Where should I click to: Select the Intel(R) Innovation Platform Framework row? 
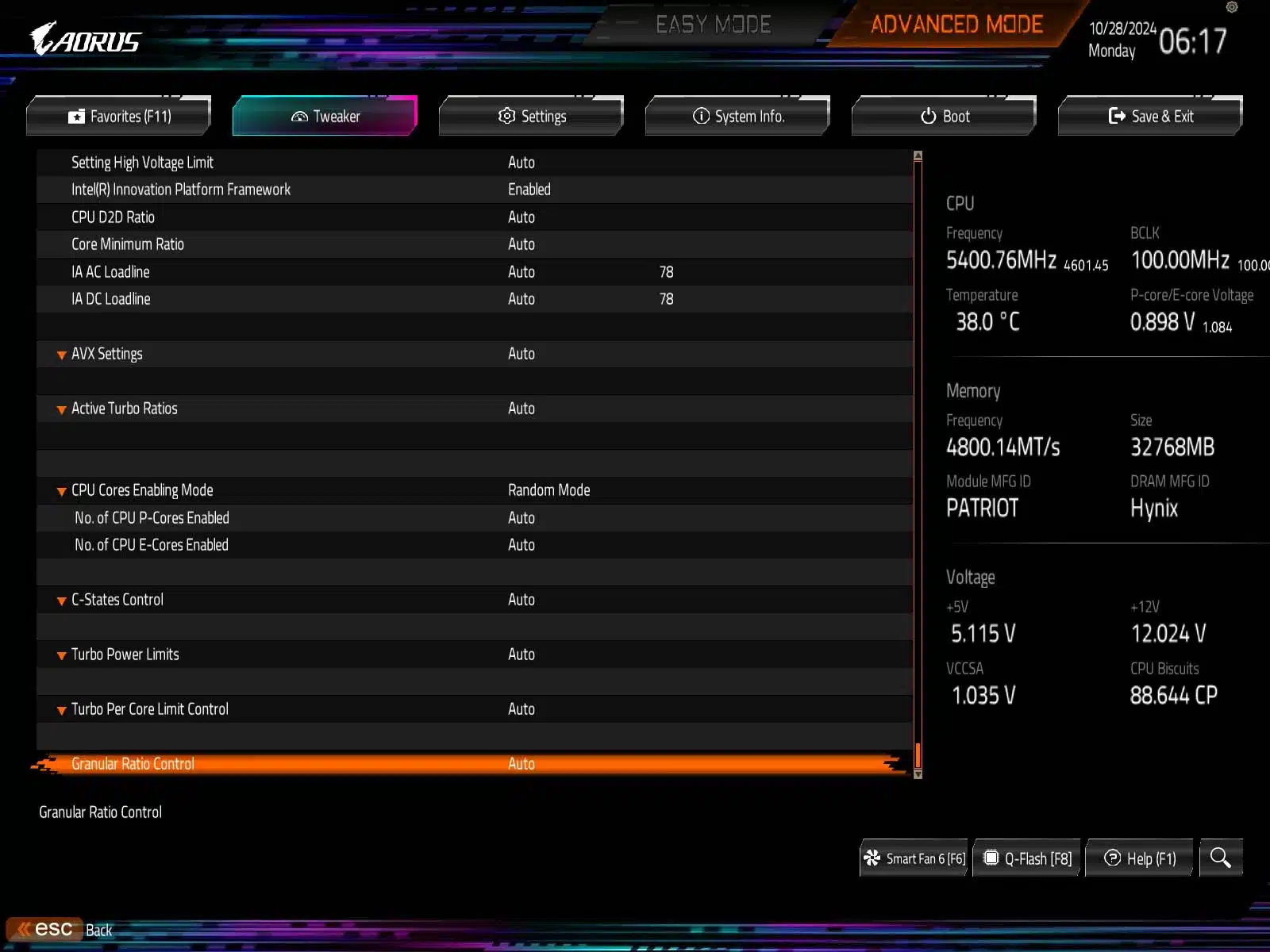click(x=475, y=190)
